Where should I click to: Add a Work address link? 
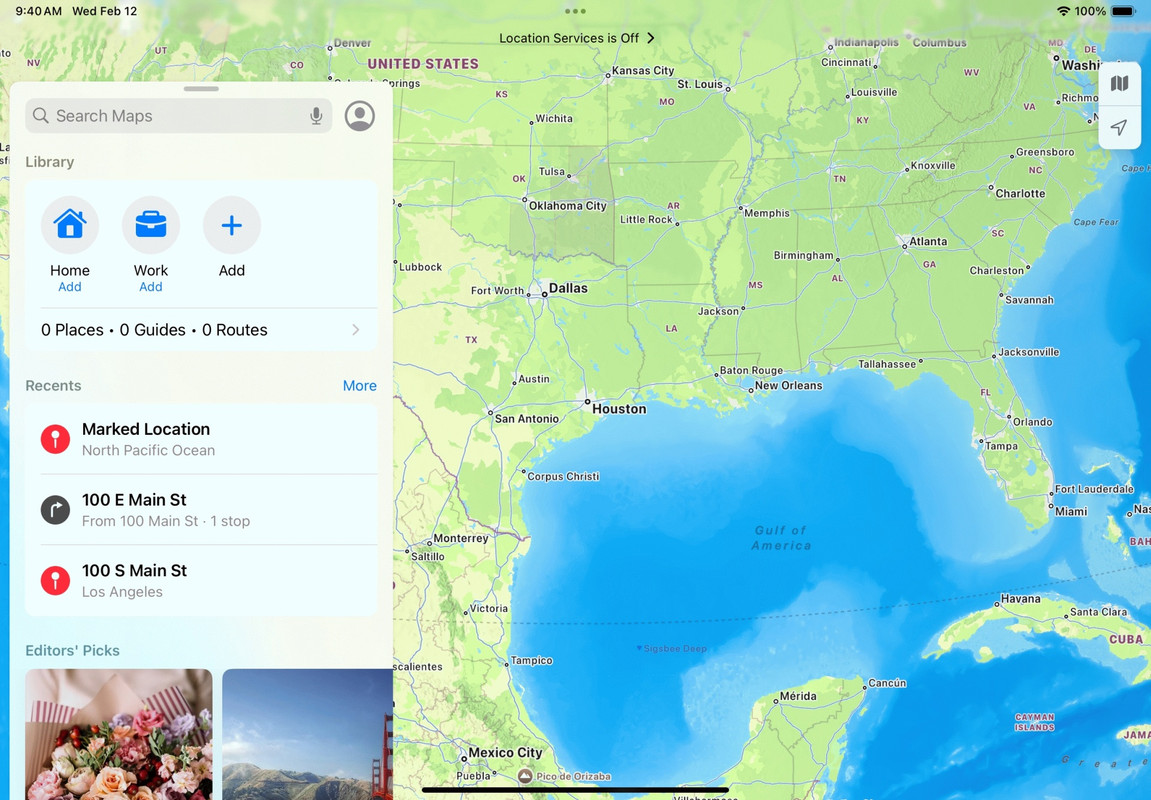click(150, 287)
